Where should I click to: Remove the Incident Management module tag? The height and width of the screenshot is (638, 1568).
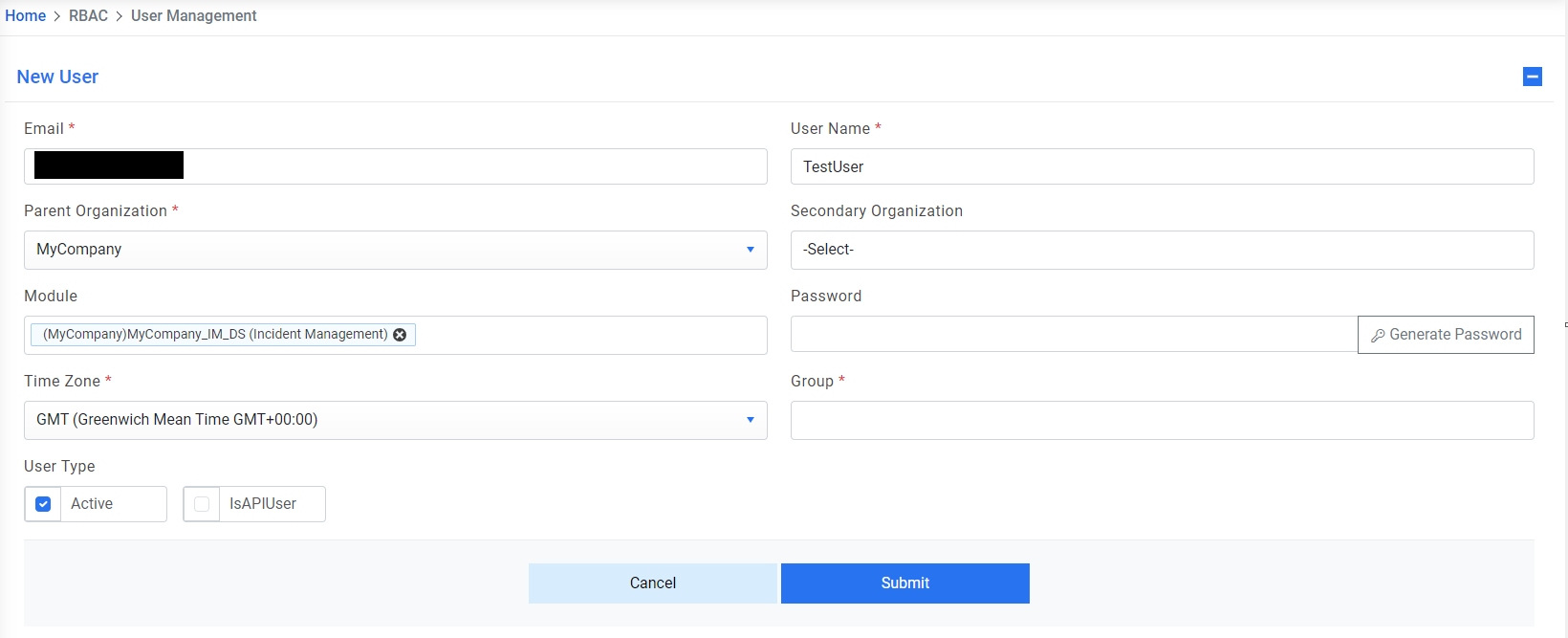400,335
